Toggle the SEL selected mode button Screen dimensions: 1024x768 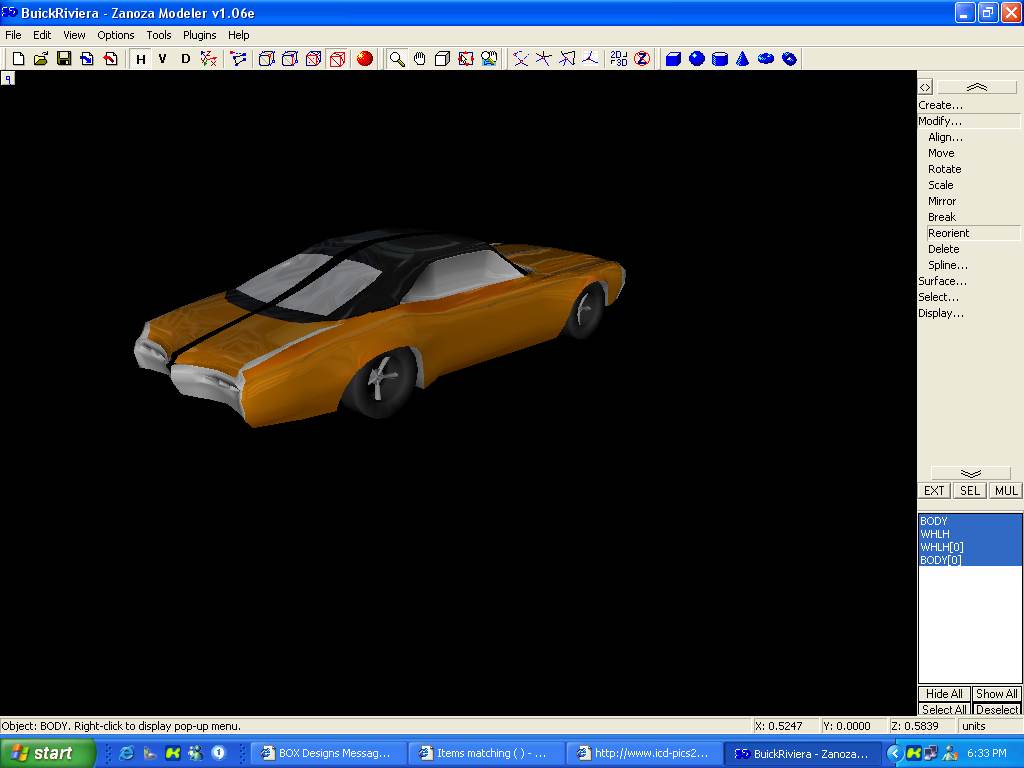970,491
